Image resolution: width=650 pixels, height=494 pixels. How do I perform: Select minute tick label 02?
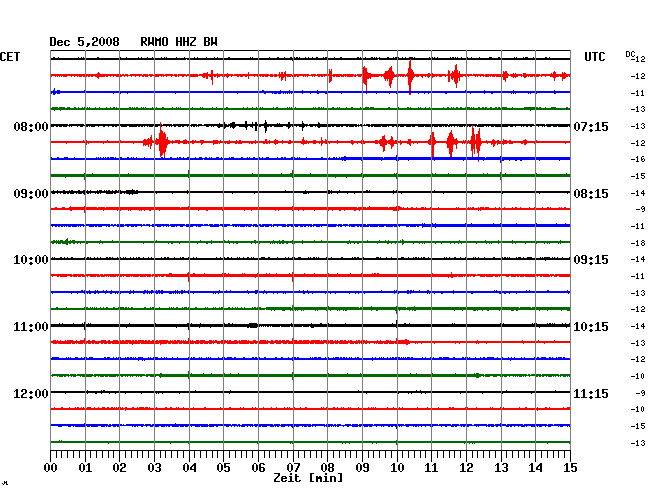tap(119, 468)
